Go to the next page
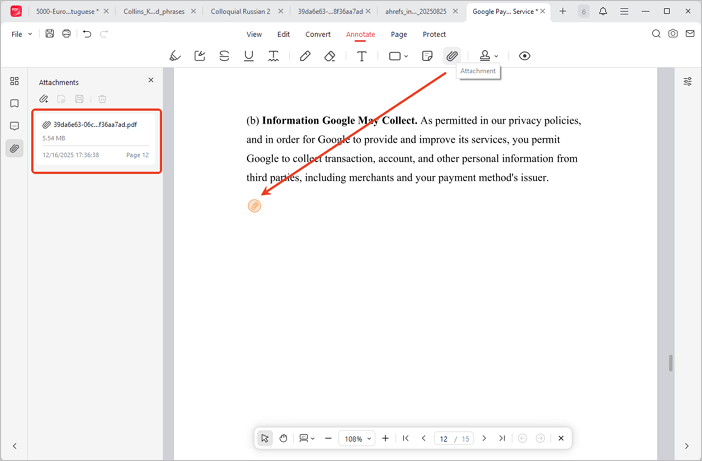Viewport: 702px width, 461px height. (x=484, y=438)
